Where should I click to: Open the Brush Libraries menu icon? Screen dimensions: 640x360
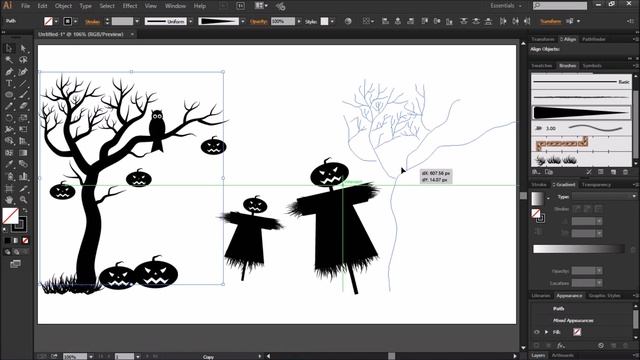(x=537, y=172)
